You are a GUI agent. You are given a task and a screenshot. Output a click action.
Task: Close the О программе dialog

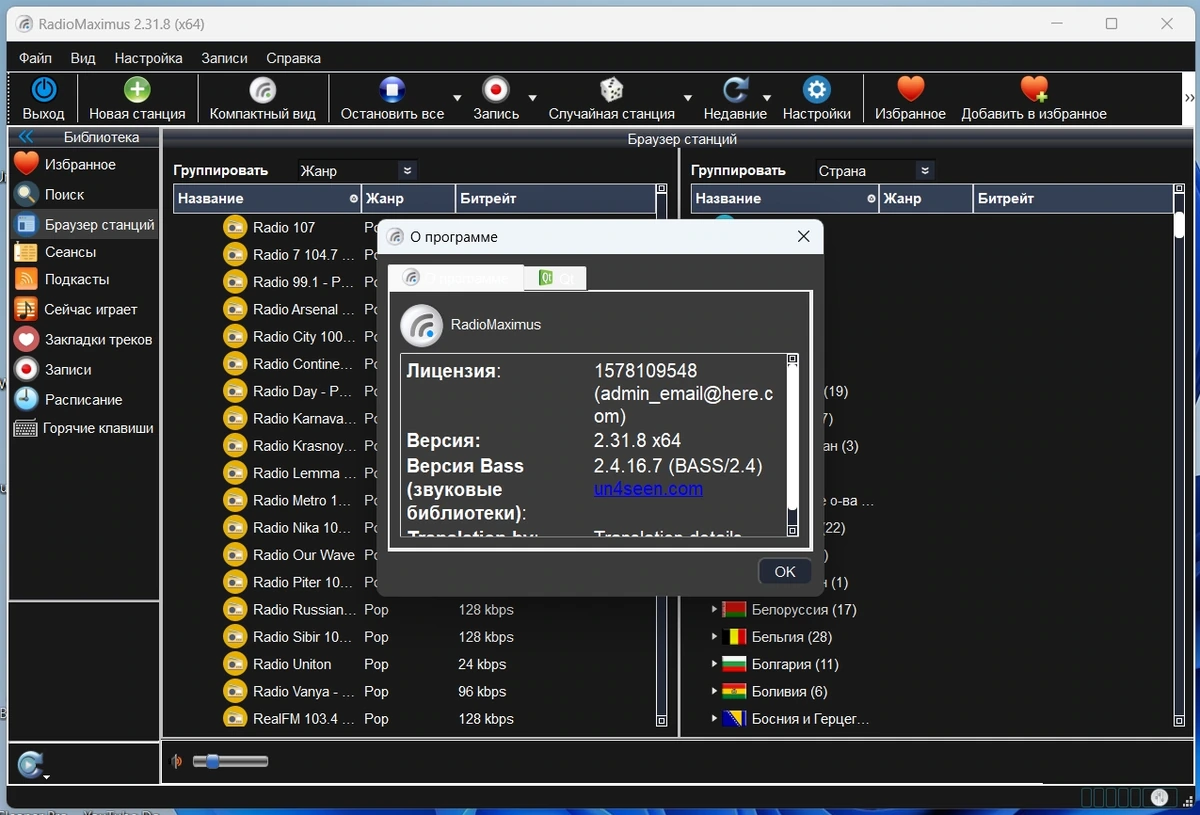point(803,237)
